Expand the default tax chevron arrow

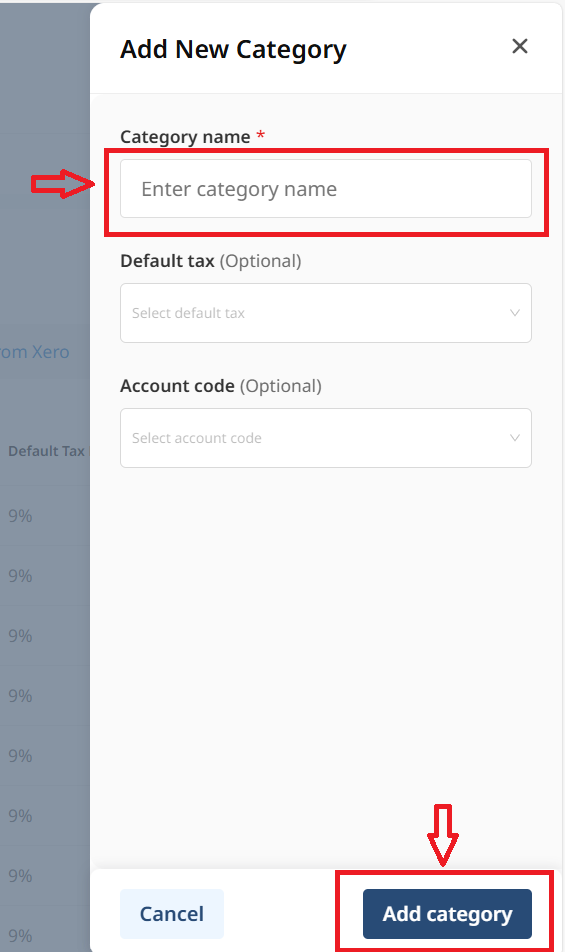click(515, 313)
